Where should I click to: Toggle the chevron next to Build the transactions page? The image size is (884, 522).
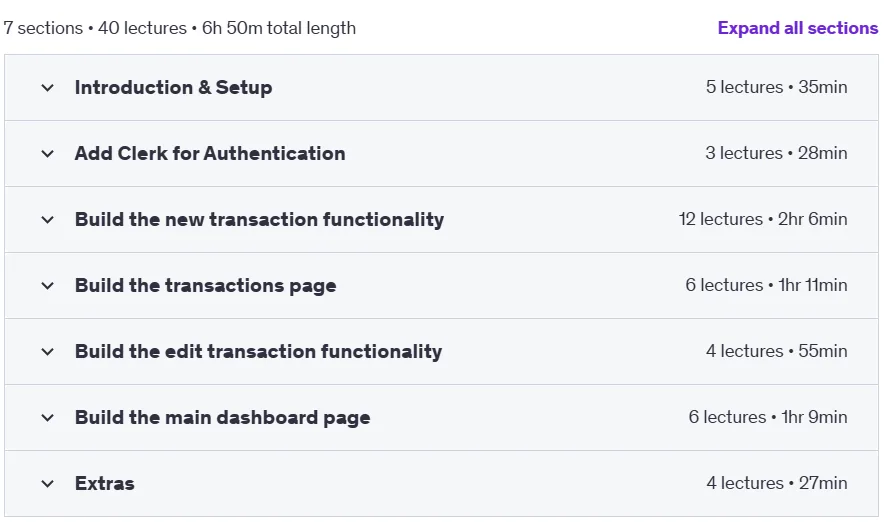48,286
